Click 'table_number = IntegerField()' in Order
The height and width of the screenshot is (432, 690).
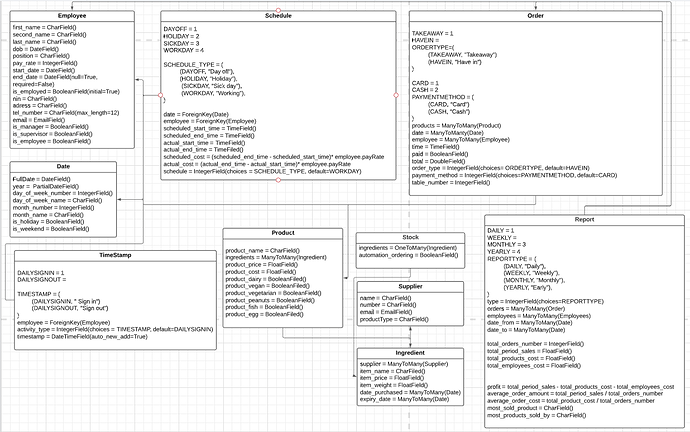451,183
